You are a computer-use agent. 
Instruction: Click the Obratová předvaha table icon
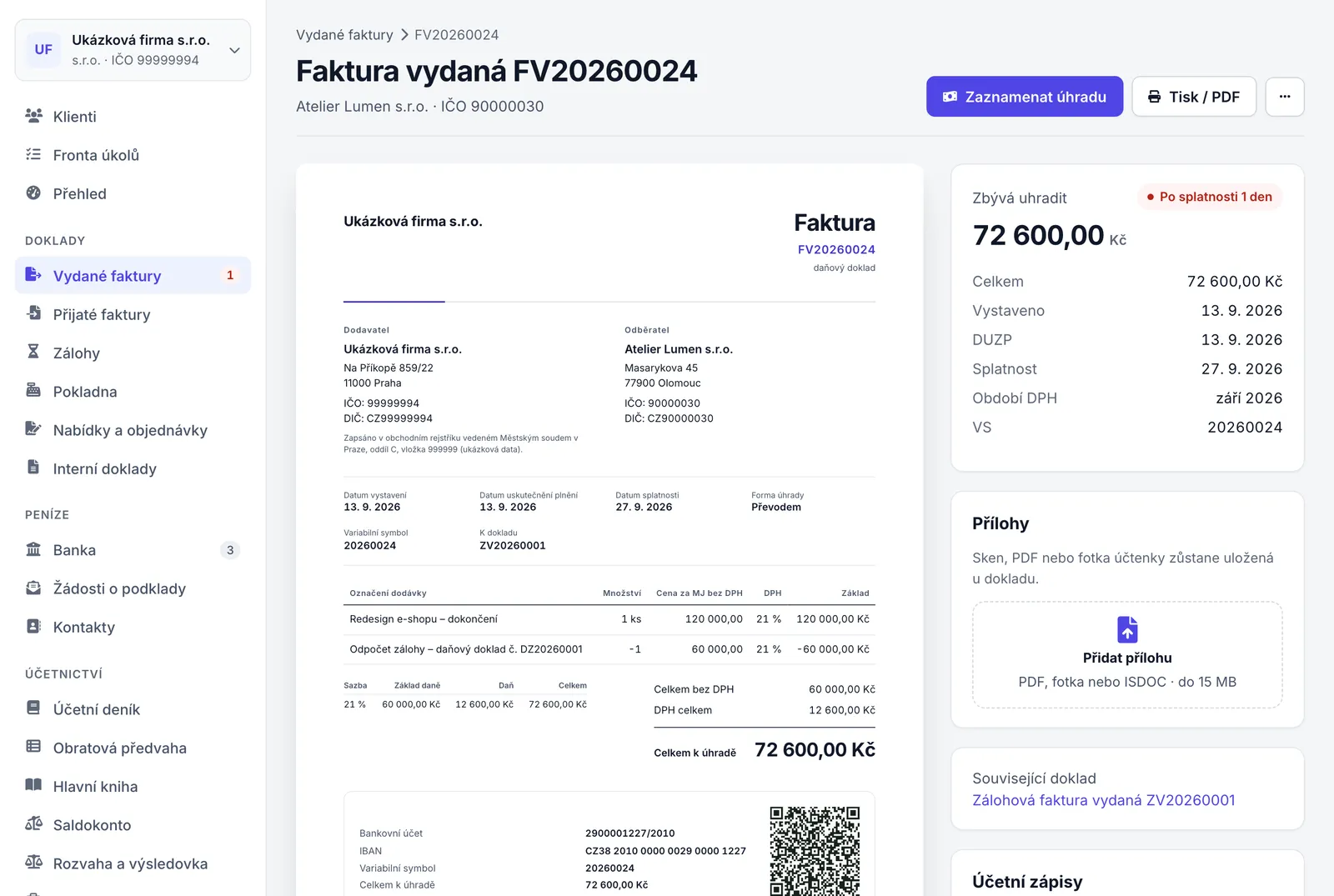(x=33, y=747)
